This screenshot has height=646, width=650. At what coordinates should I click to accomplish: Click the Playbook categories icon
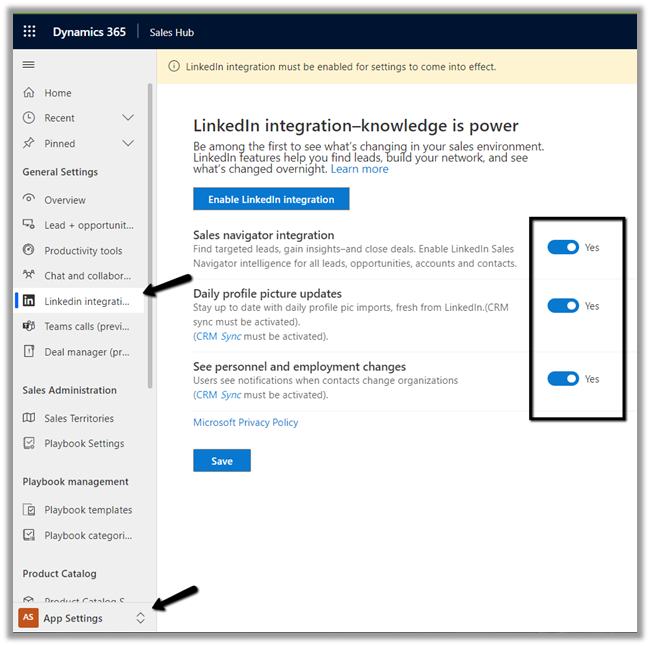29,534
